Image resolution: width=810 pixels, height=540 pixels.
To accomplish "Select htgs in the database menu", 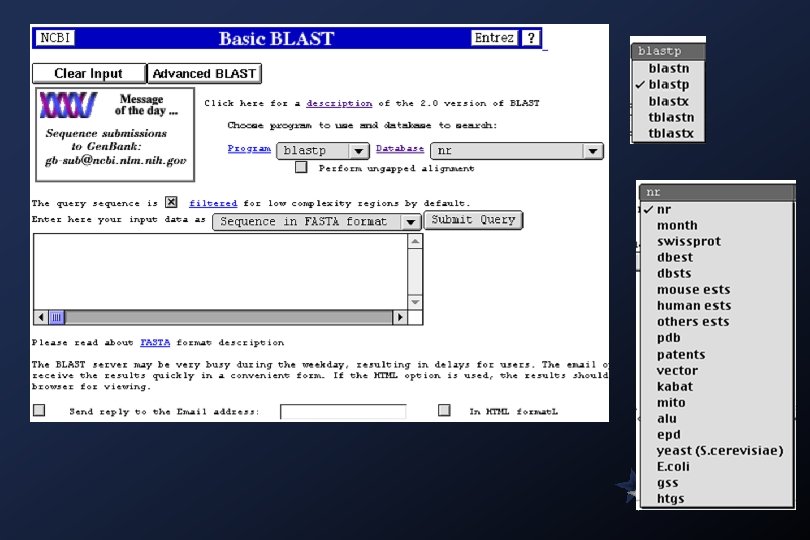I will click(716, 499).
